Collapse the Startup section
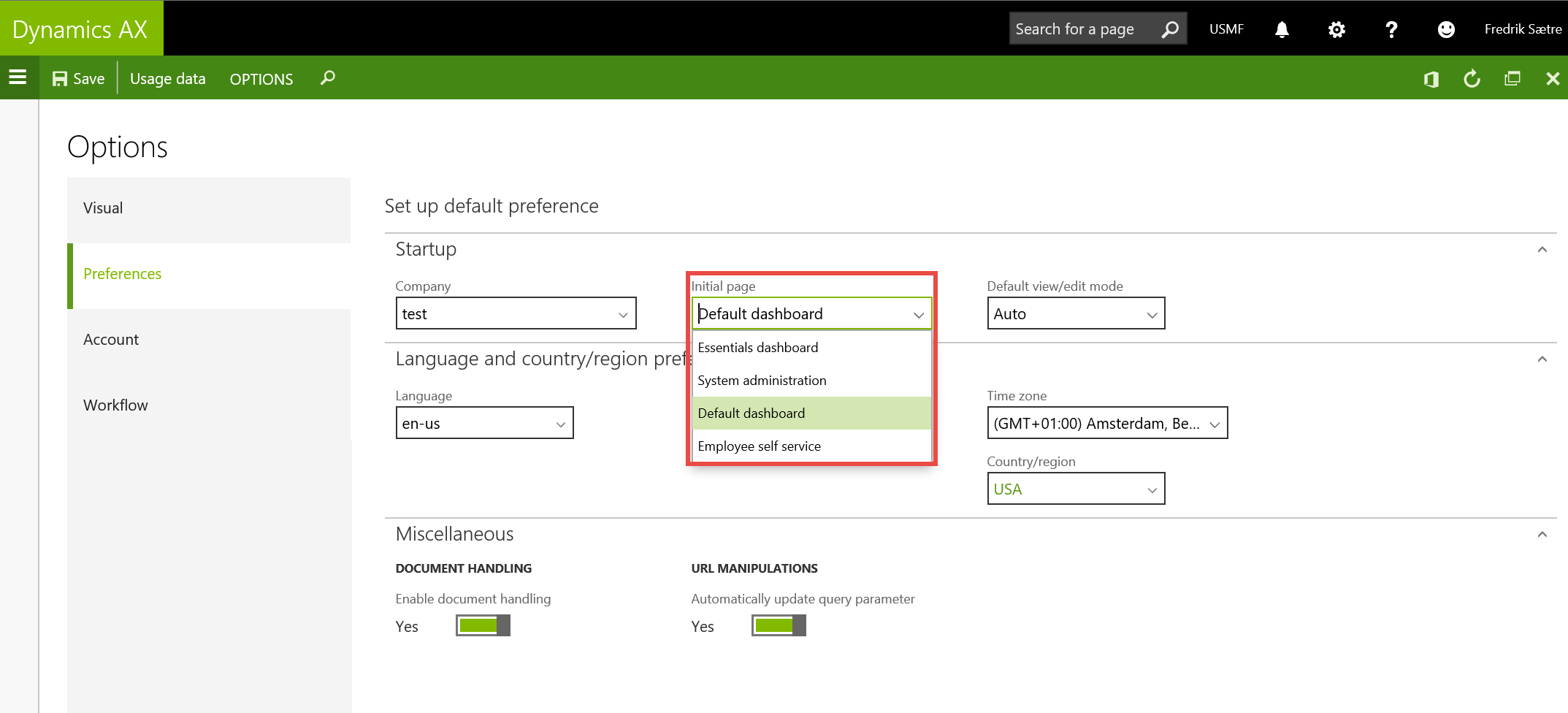Screen dimensions: 1568x713 pyautogui.click(x=1542, y=250)
